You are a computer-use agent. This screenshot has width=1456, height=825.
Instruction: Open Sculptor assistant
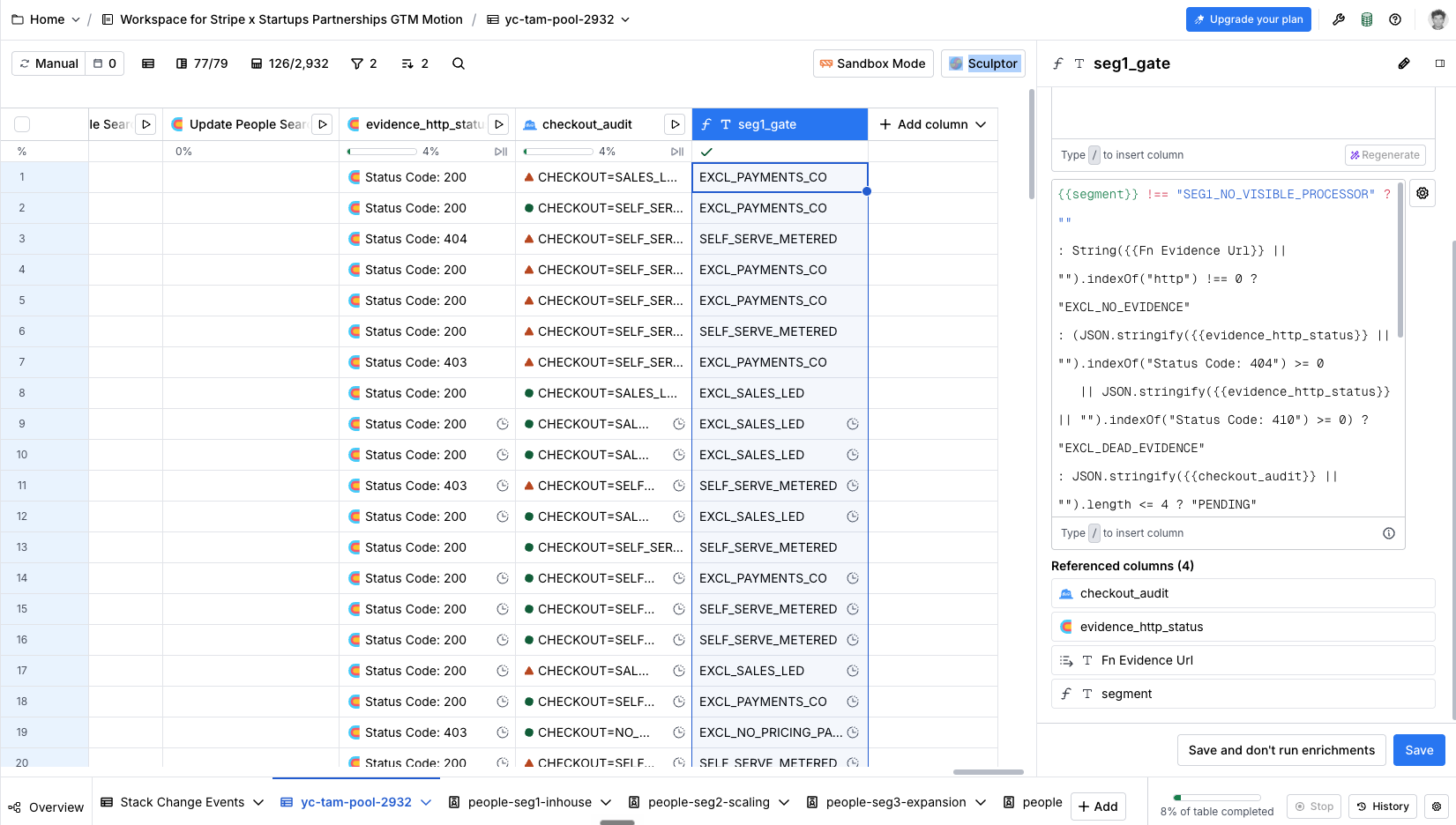(983, 63)
